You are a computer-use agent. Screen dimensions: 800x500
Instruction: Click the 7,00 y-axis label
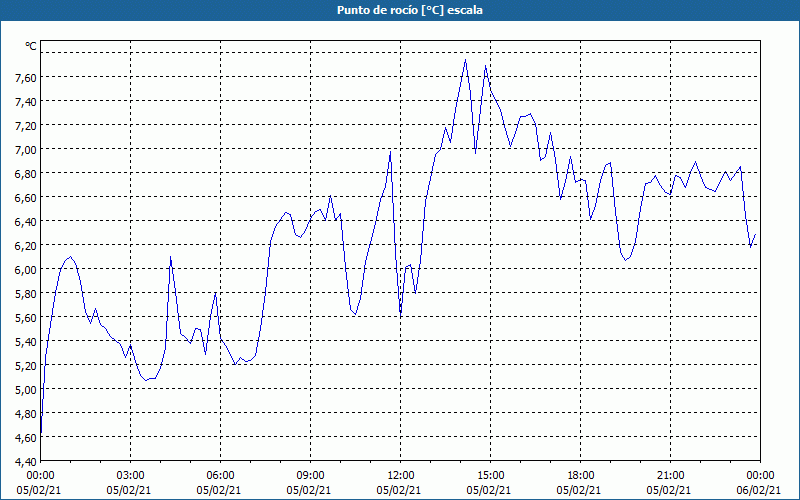(x=27, y=149)
